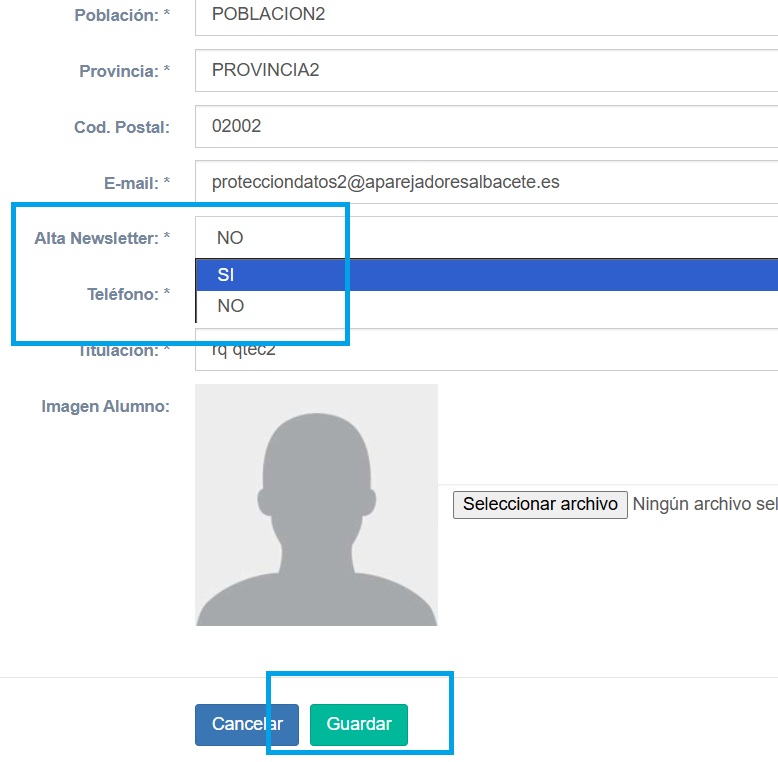This screenshot has height=762, width=778.
Task: Click the Cod. Postal label
Action: (122, 128)
